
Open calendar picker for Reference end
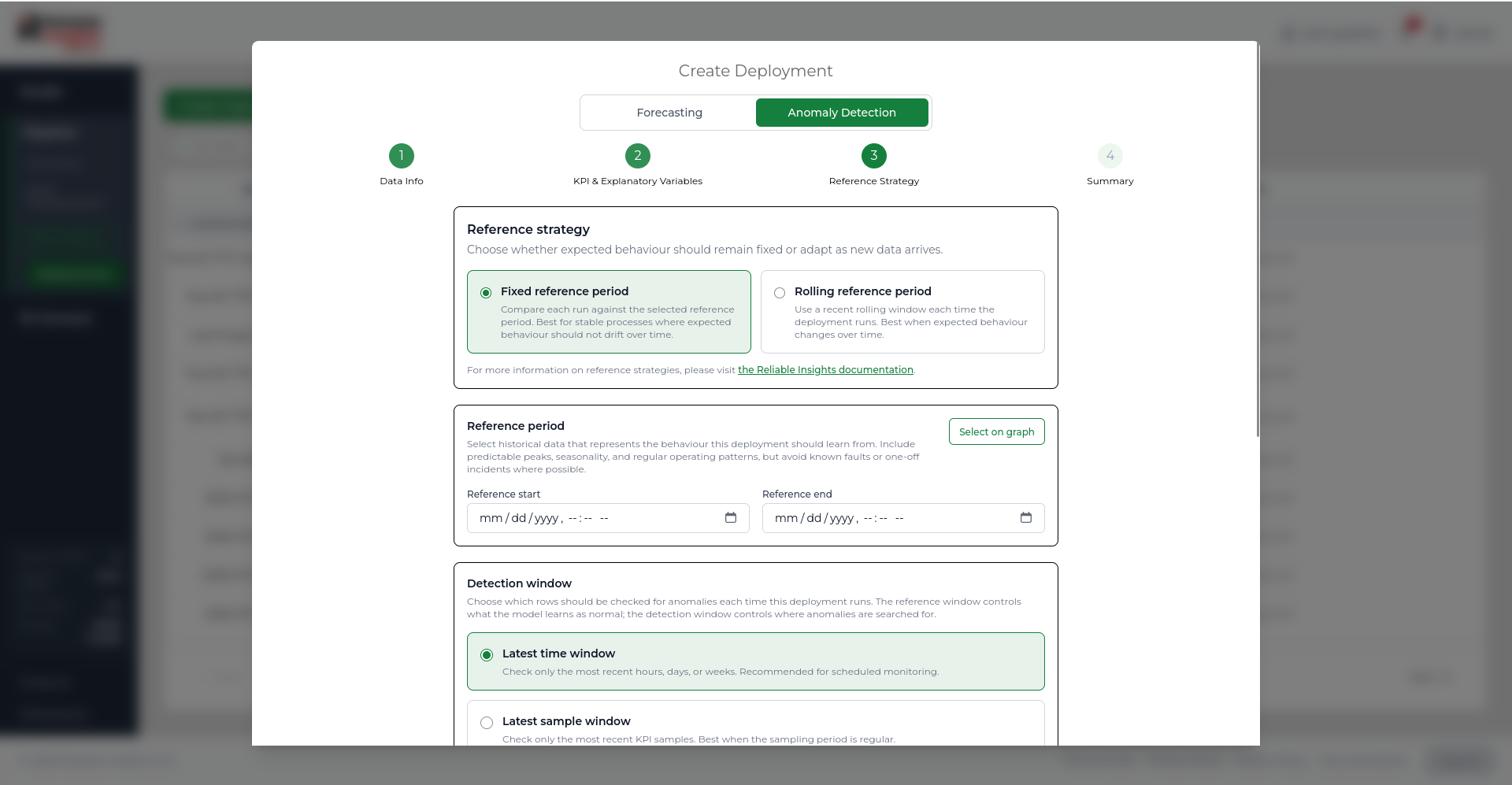[x=1026, y=517]
